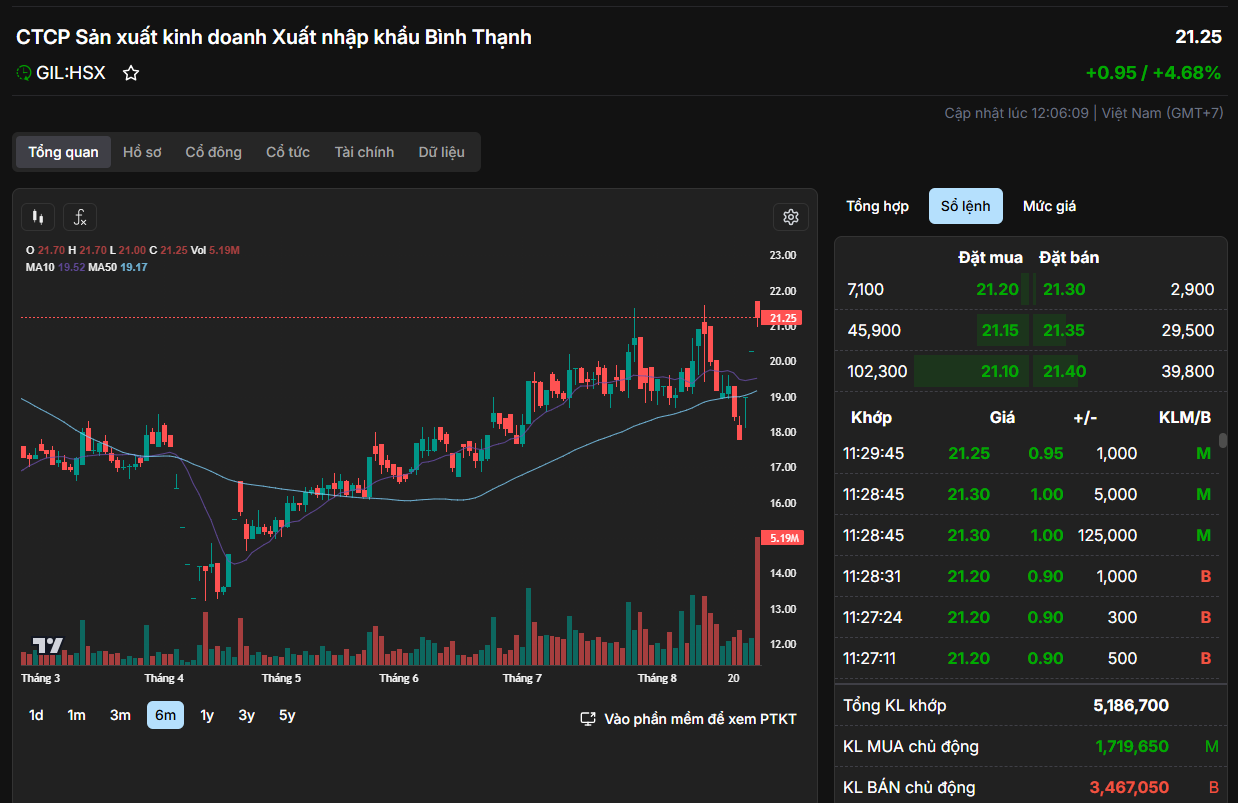Switch chart to 5y range

point(287,715)
